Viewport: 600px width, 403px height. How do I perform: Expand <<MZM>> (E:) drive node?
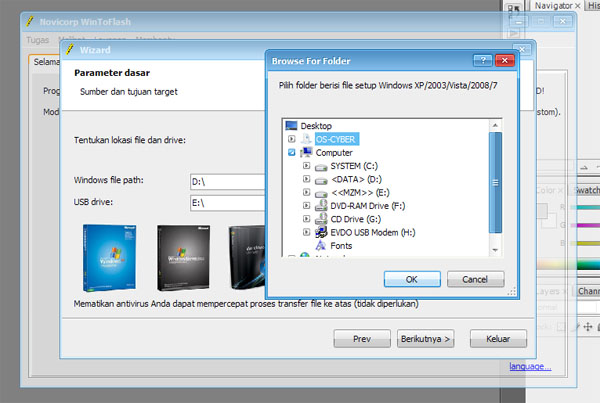click(x=306, y=192)
